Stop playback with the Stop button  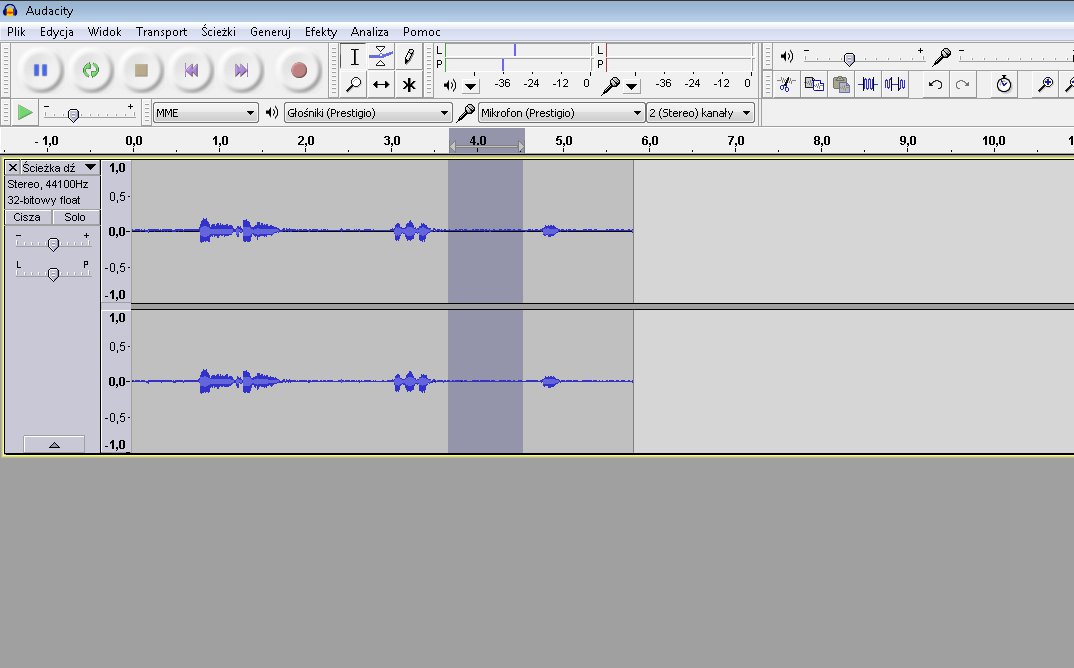click(141, 70)
